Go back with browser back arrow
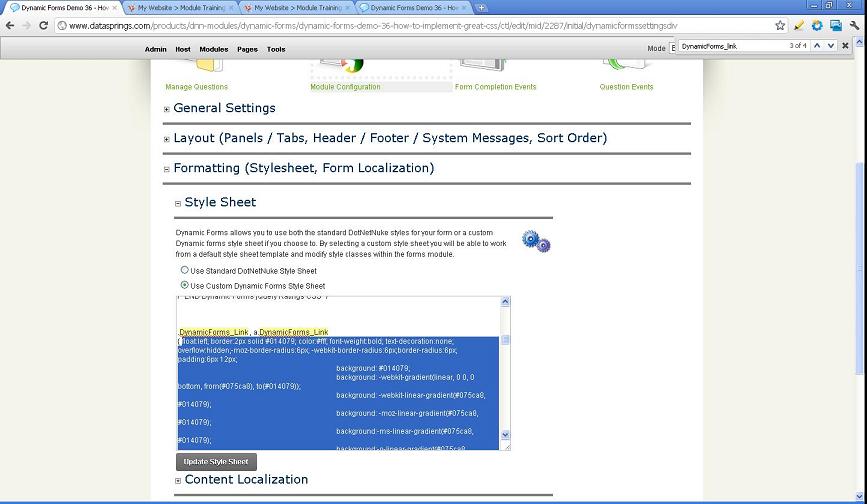The height and width of the screenshot is (504, 867). 9,25
